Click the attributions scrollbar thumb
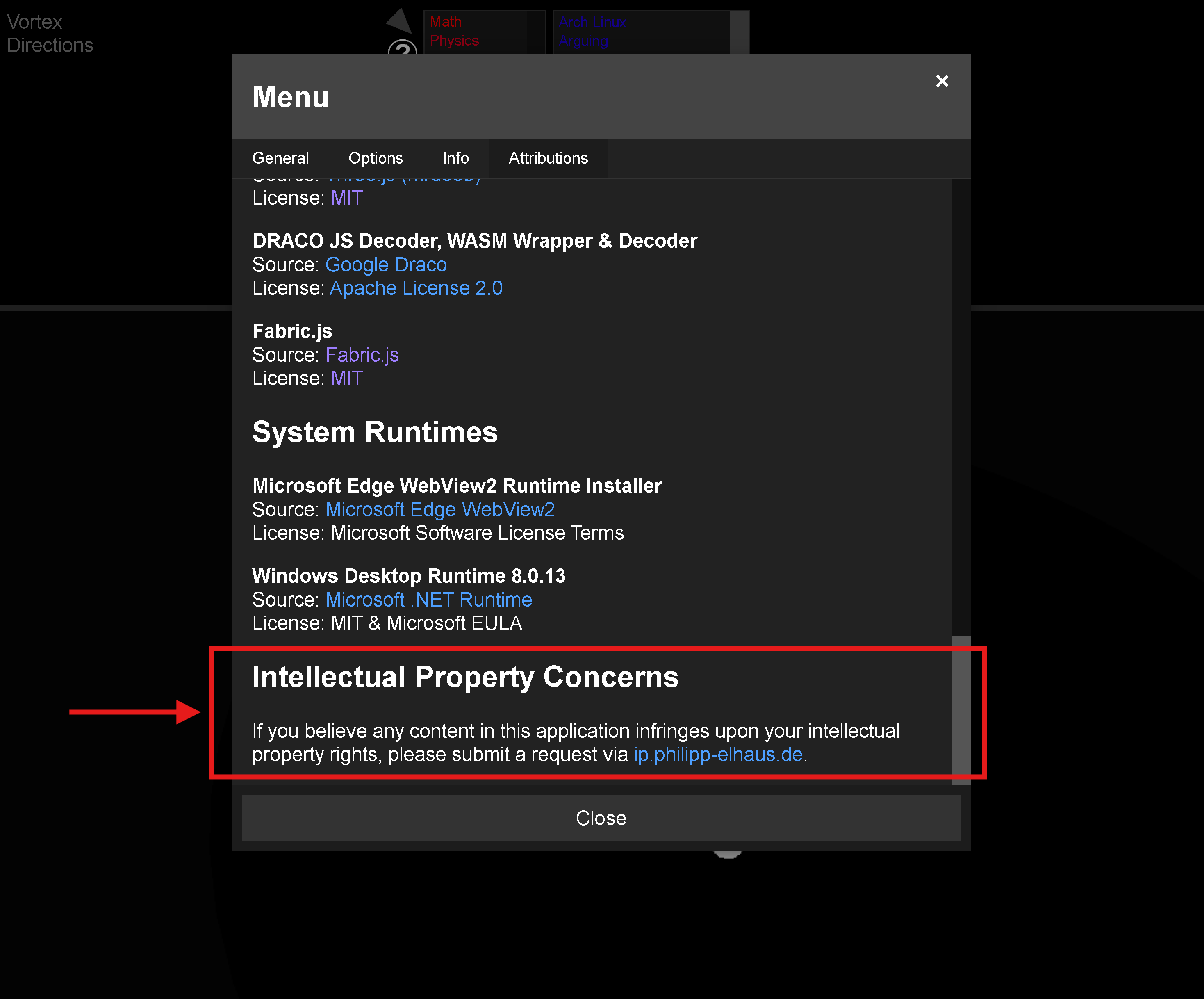The height and width of the screenshot is (999, 1204). [x=961, y=711]
